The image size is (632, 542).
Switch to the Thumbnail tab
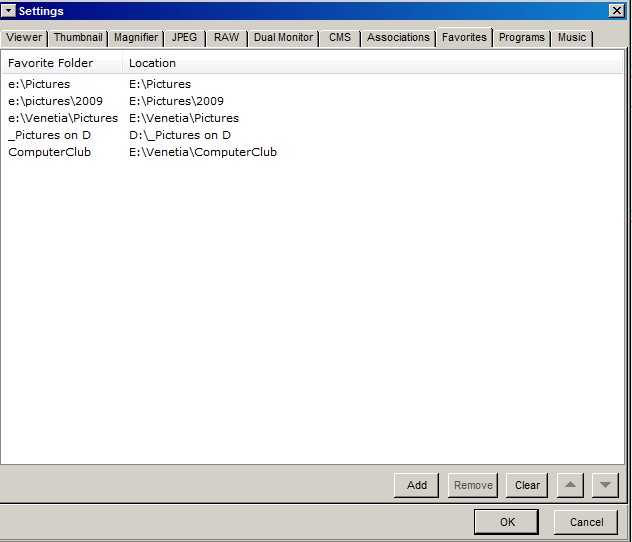78,37
